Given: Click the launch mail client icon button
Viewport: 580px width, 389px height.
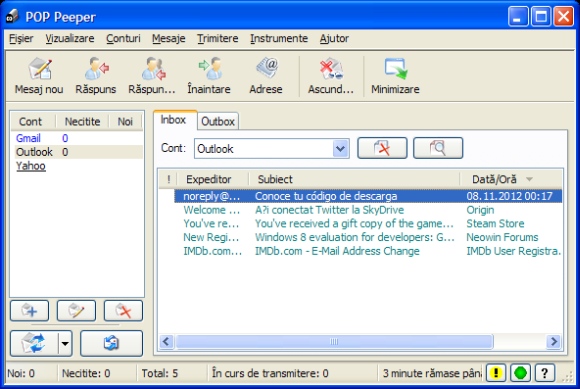Looking at the screenshot, I should click(111, 344).
